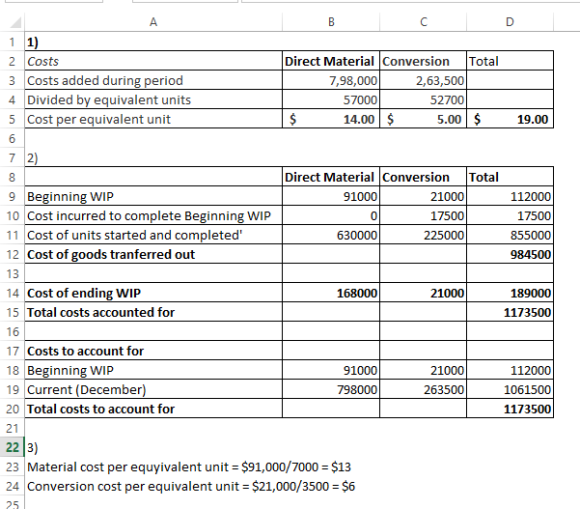Screen dimensions: 580x509
Task: Select row 5 header
Action: click(x=12, y=119)
